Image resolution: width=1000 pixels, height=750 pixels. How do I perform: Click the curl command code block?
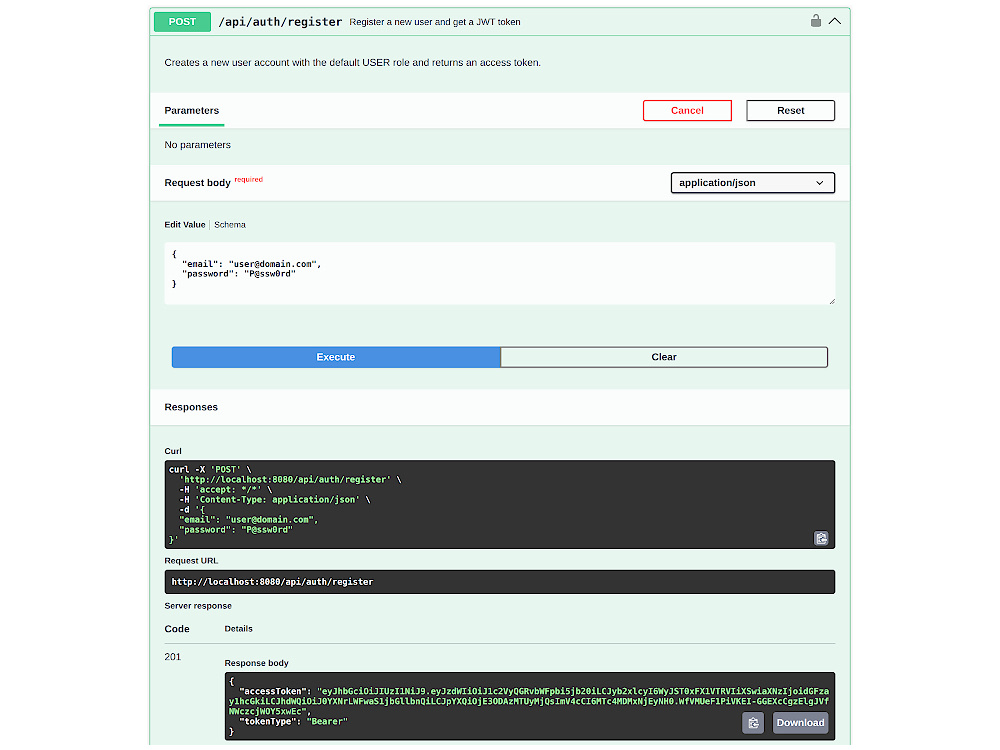click(499, 504)
